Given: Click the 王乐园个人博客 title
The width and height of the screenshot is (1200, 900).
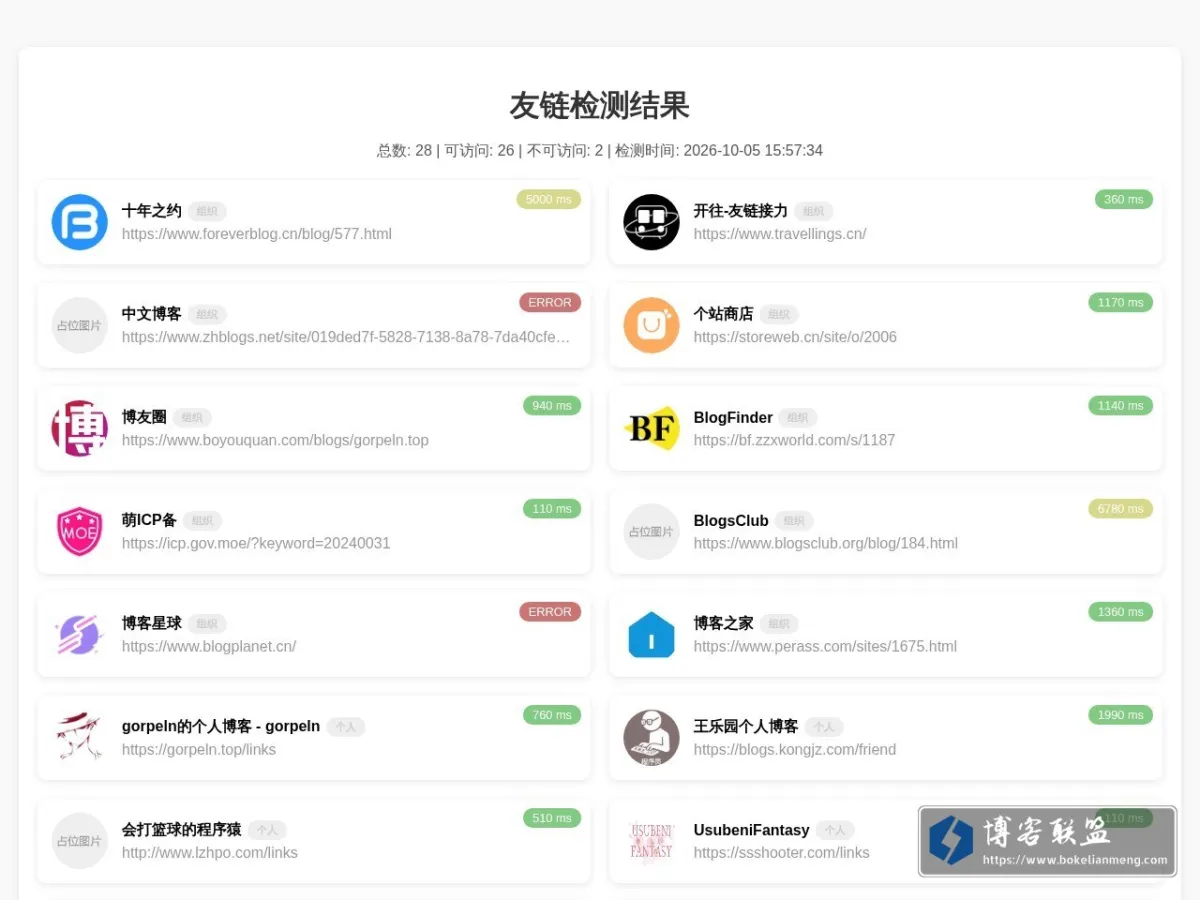Looking at the screenshot, I should click(746, 726).
